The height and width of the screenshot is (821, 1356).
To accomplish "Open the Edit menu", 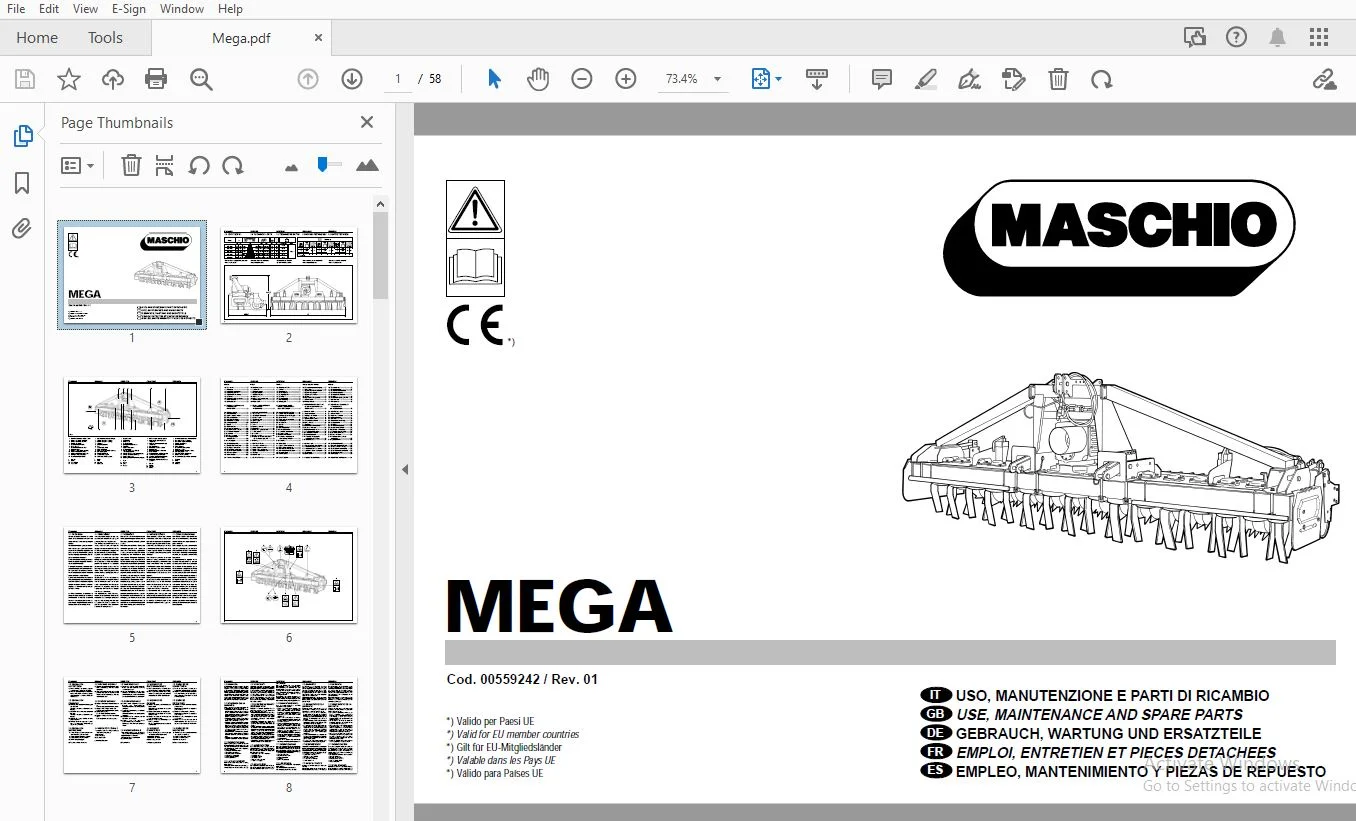I will (49, 9).
